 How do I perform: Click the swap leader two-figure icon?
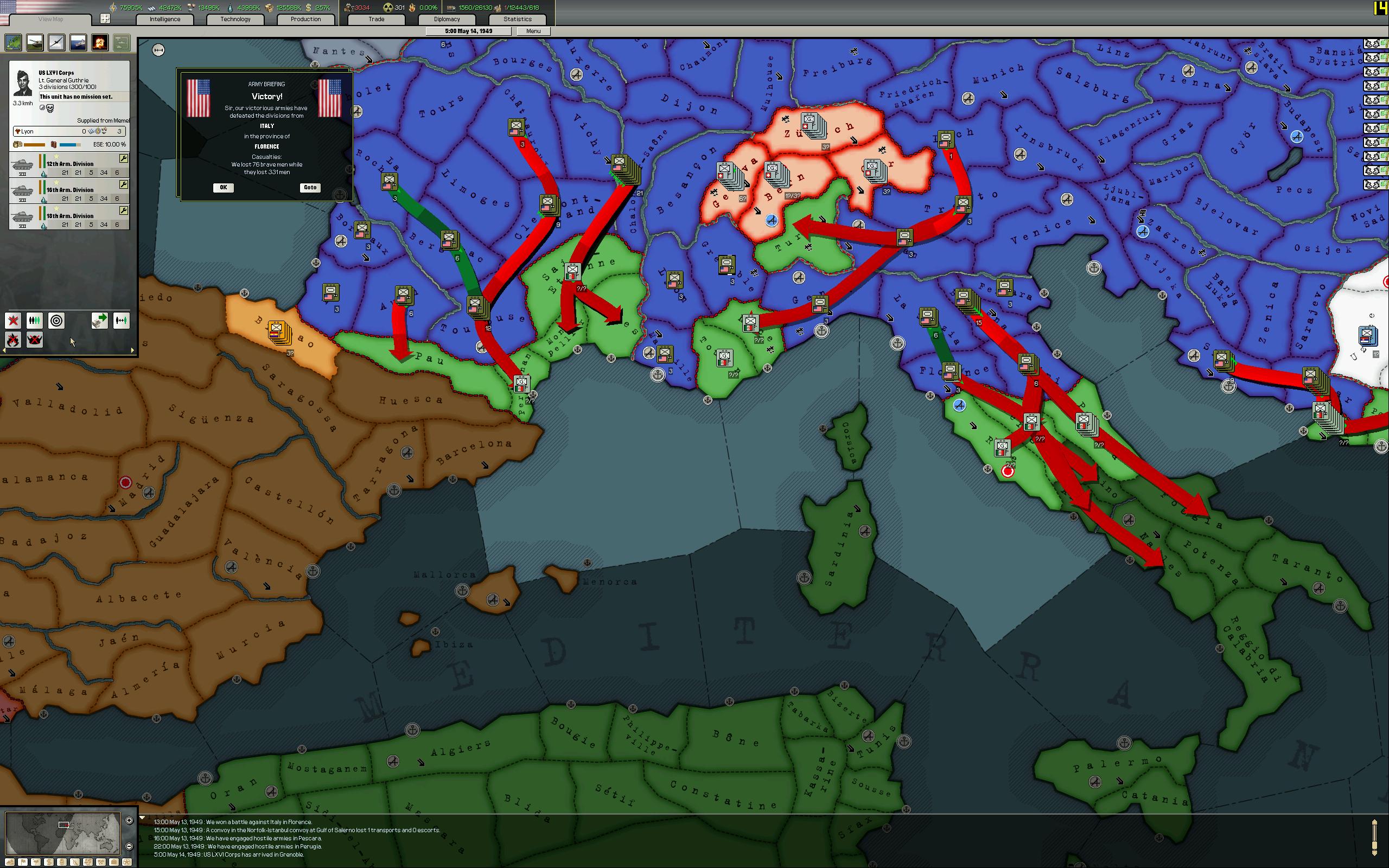(121, 321)
